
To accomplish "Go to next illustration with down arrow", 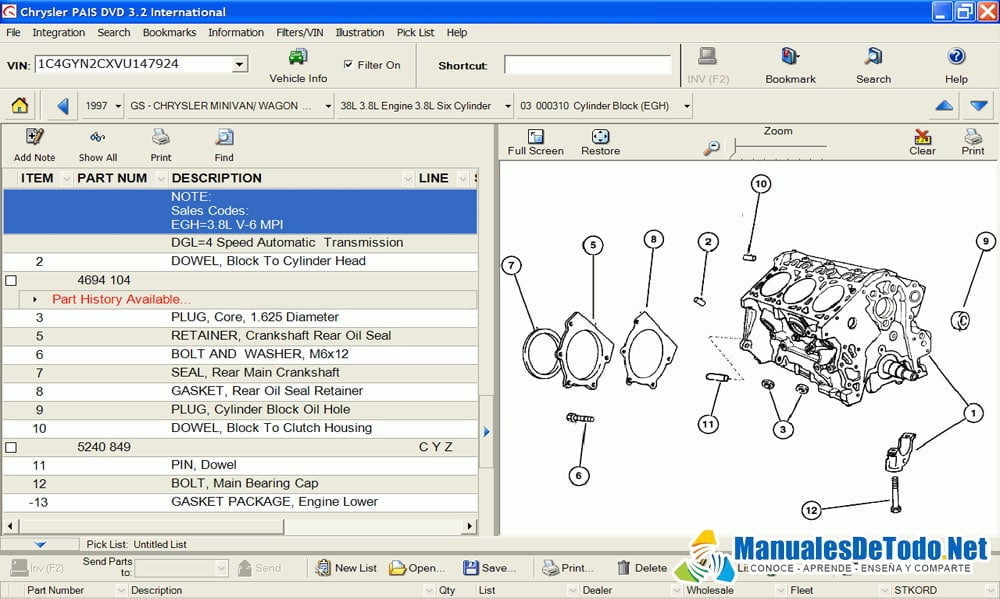I will coord(979,106).
